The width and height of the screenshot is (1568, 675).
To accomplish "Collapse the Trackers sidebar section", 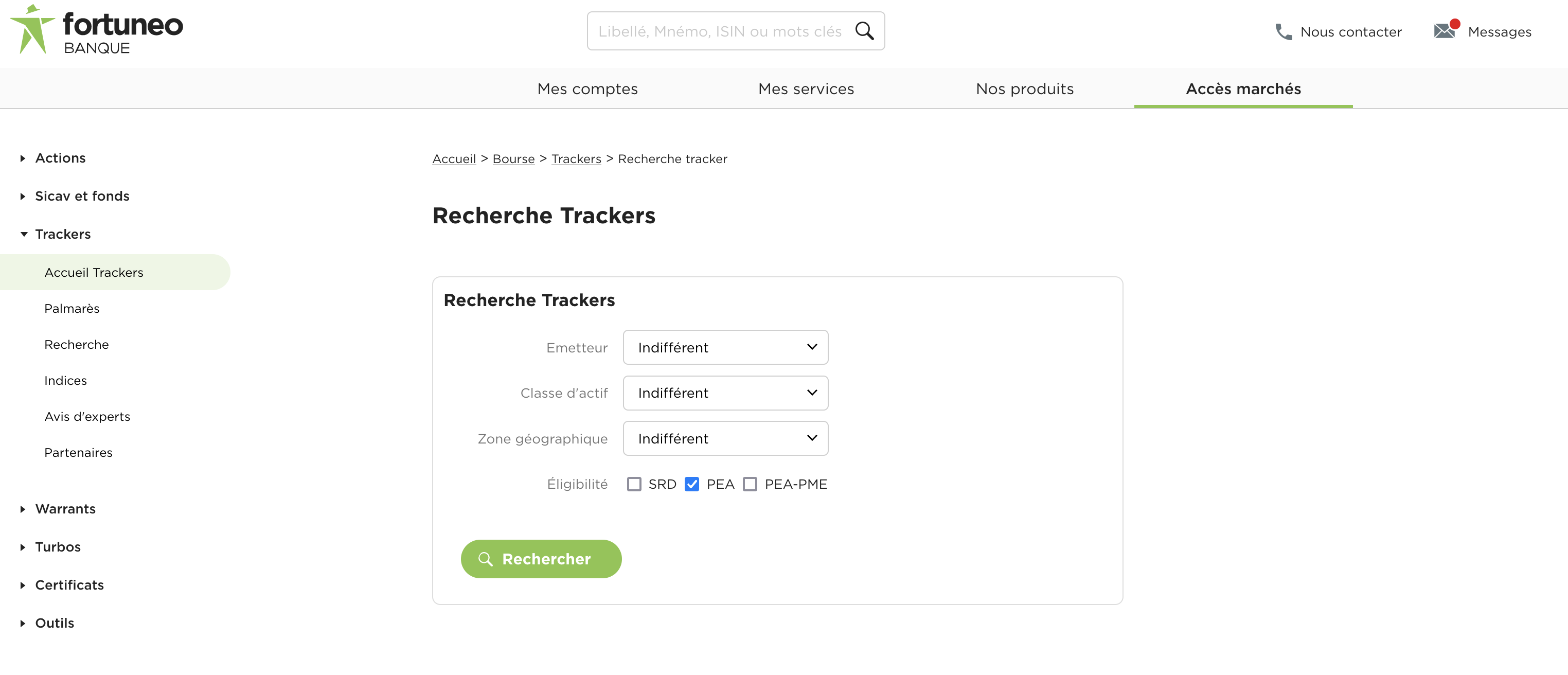I will (24, 234).
